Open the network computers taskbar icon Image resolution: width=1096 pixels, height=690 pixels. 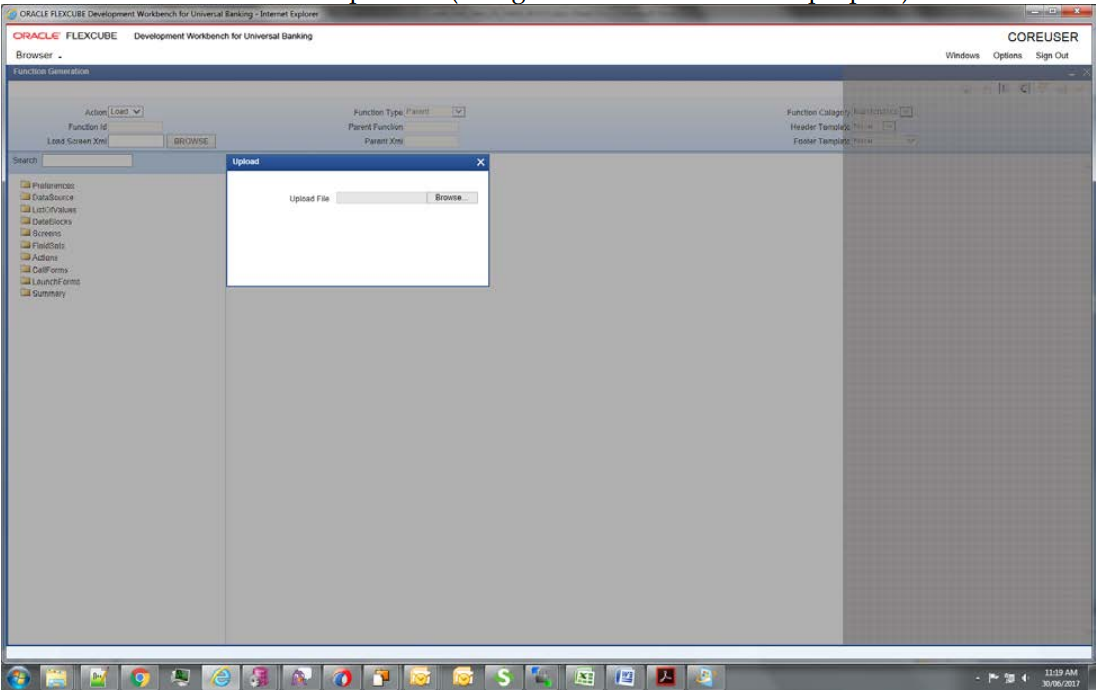[542, 677]
